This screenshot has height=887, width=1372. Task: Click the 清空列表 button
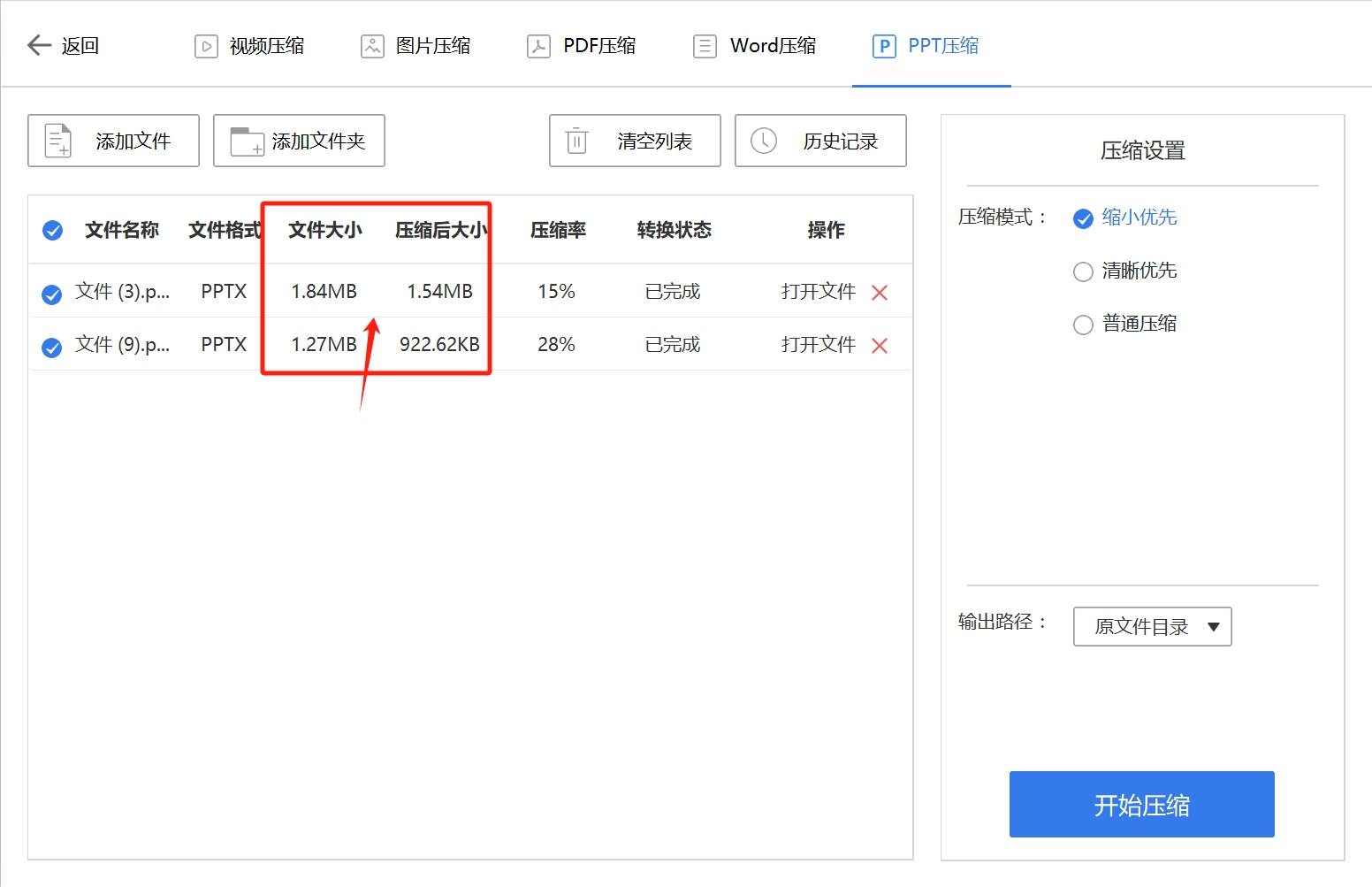[x=635, y=141]
